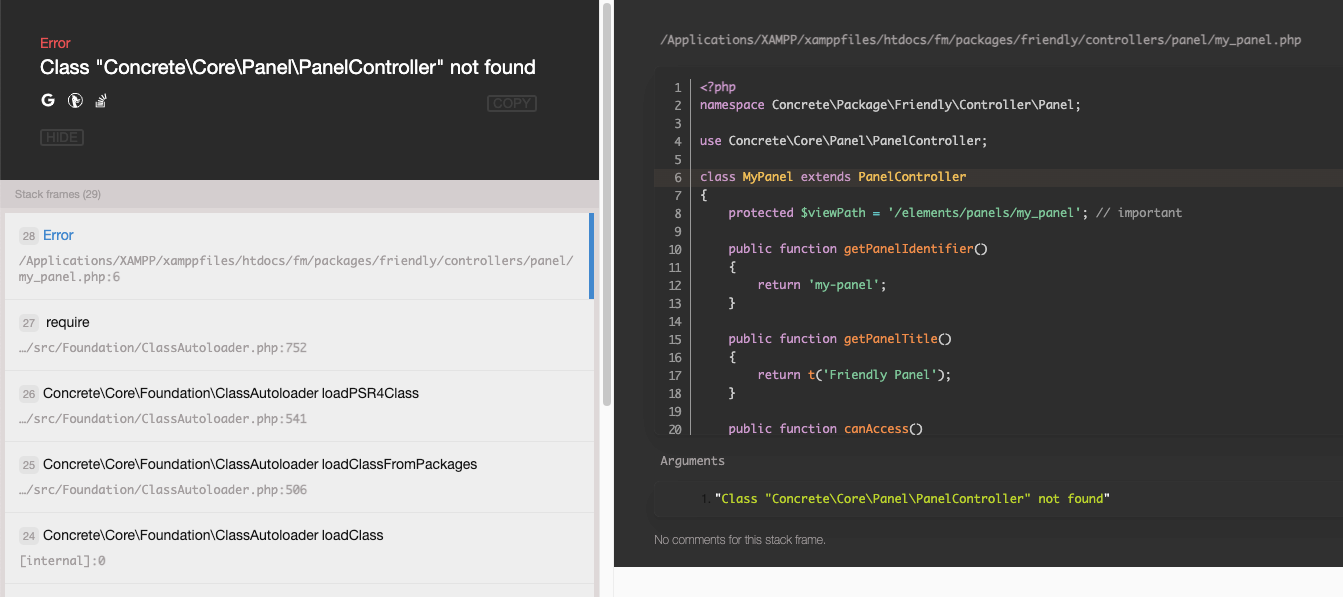The width and height of the screenshot is (1343, 597).
Task: Open stack frame 24 loadClass
Action: click(x=297, y=548)
